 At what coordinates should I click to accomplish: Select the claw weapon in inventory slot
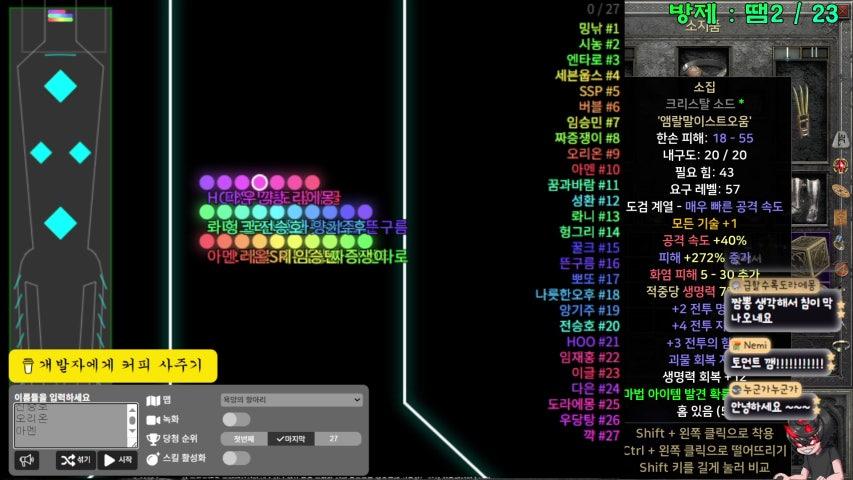pyautogui.click(x=802, y=109)
